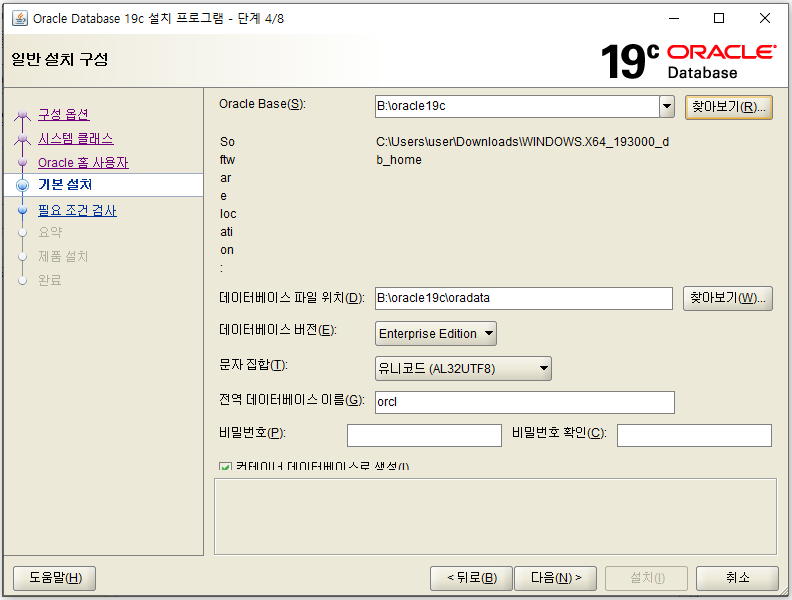Click the 19c Oracle Database logo

(x=688, y=61)
